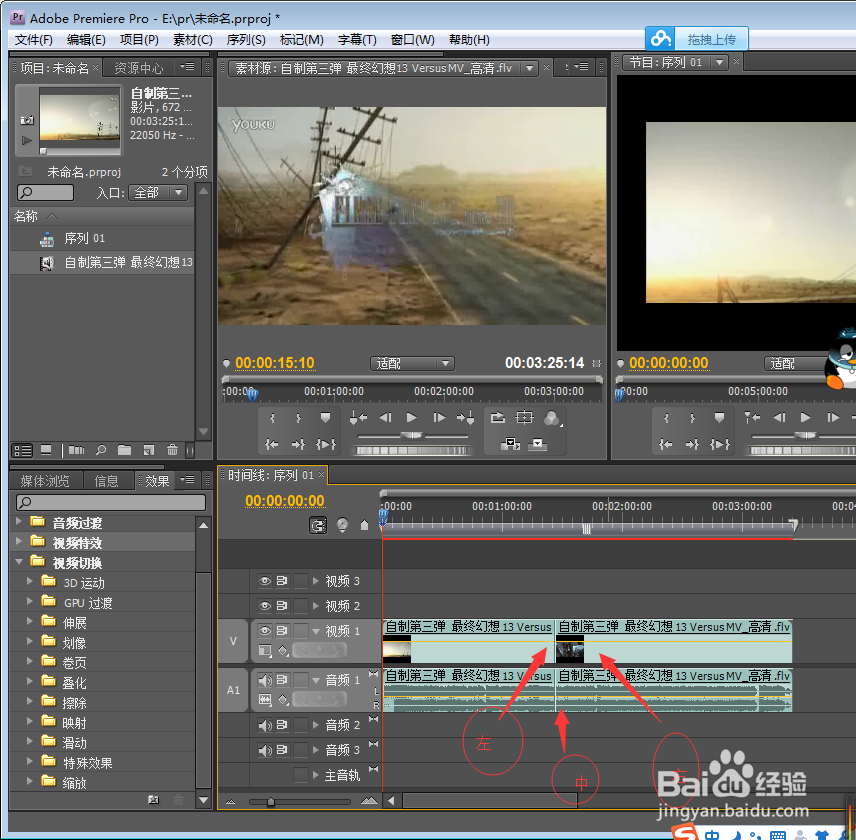Hide the 视频 2 track eye icon
The image size is (856, 840).
pyautogui.click(x=265, y=606)
